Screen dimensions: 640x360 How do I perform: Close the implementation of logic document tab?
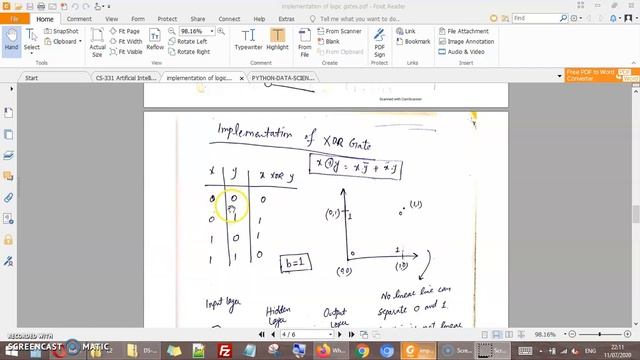[241, 78]
